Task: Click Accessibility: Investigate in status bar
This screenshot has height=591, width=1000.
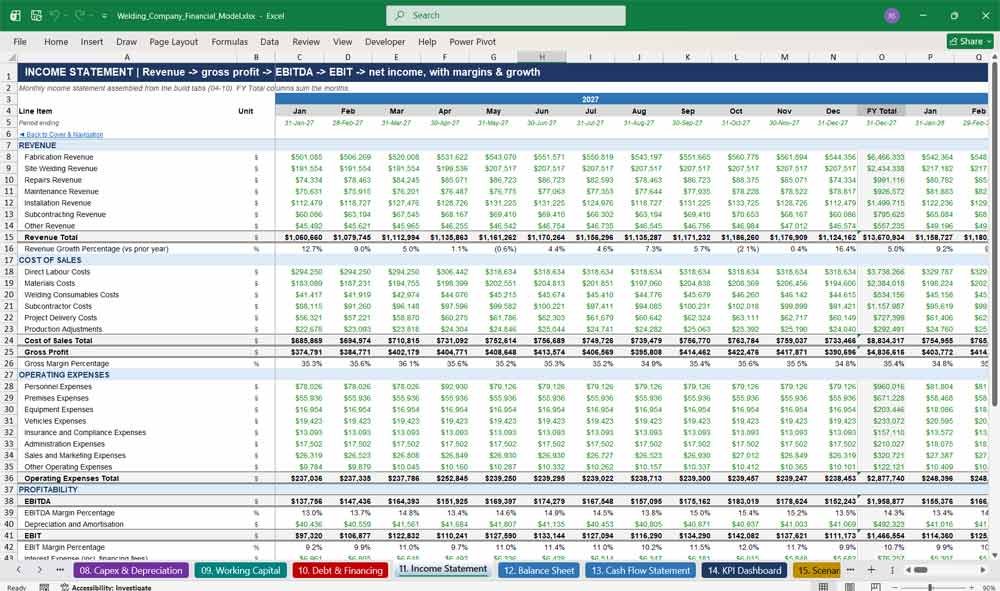Action: coord(106,587)
